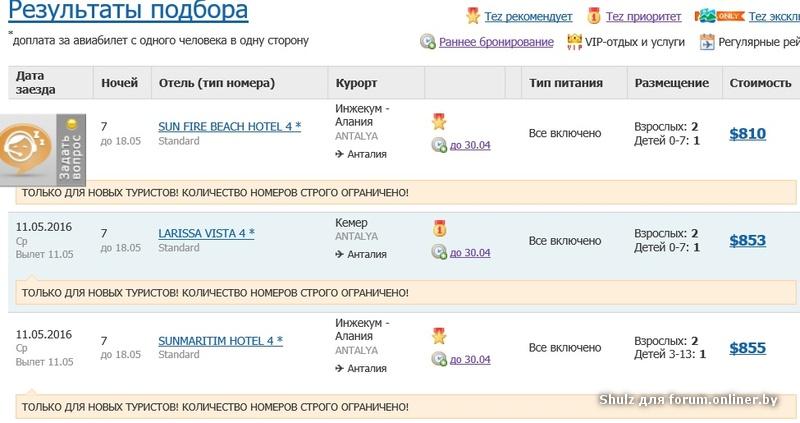Image resolution: width=800 pixels, height=423 pixels.
Task: Click the Регулярные рейсы calendar icon
Action: 707,42
